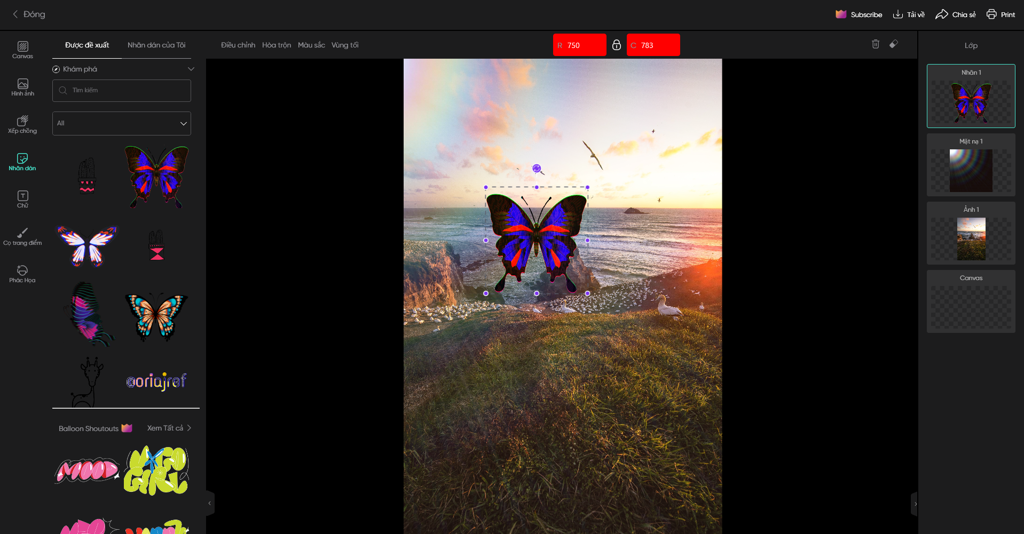Select the purple text sticker

(156, 381)
